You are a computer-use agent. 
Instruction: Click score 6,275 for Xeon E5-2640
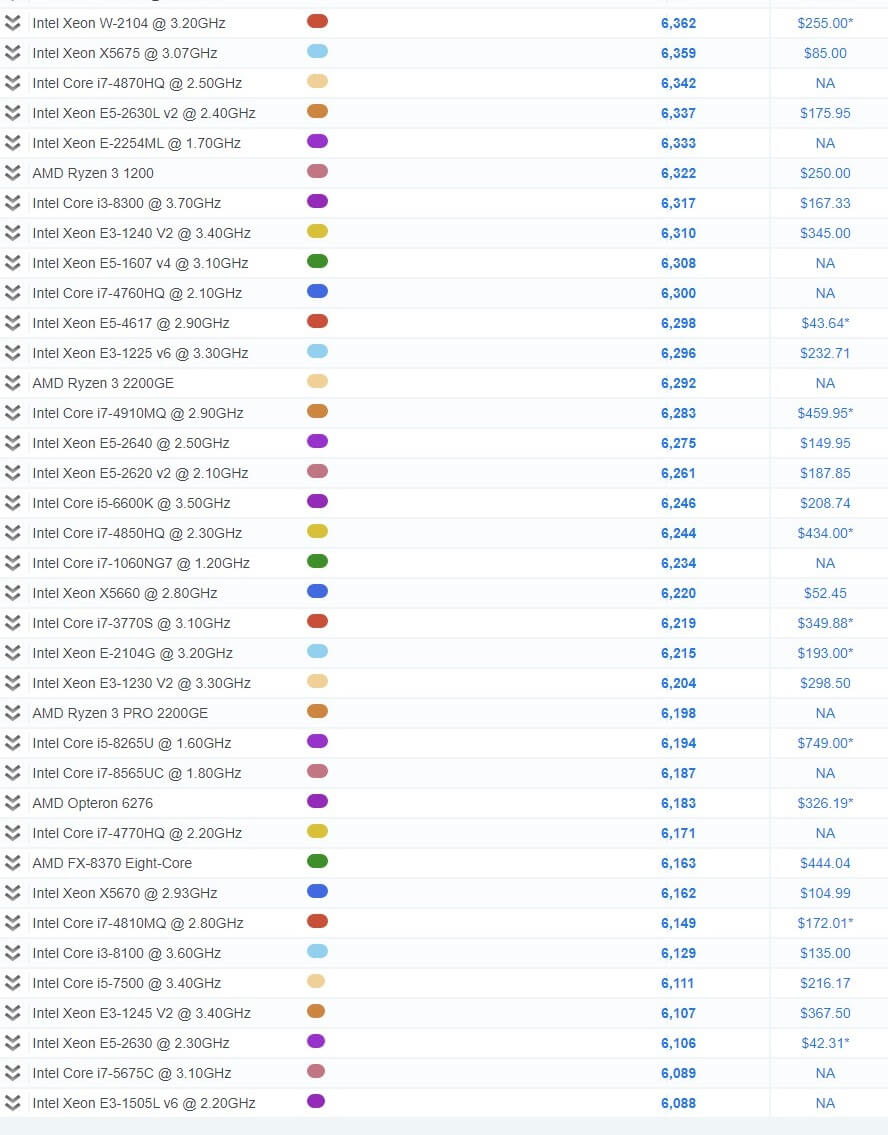point(678,443)
